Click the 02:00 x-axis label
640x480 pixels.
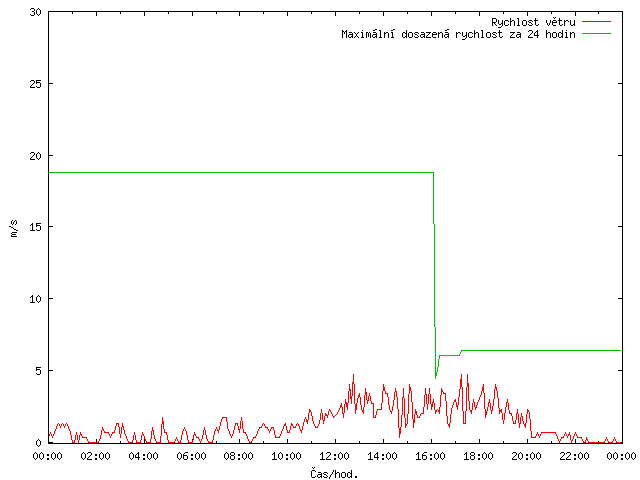click(96, 456)
